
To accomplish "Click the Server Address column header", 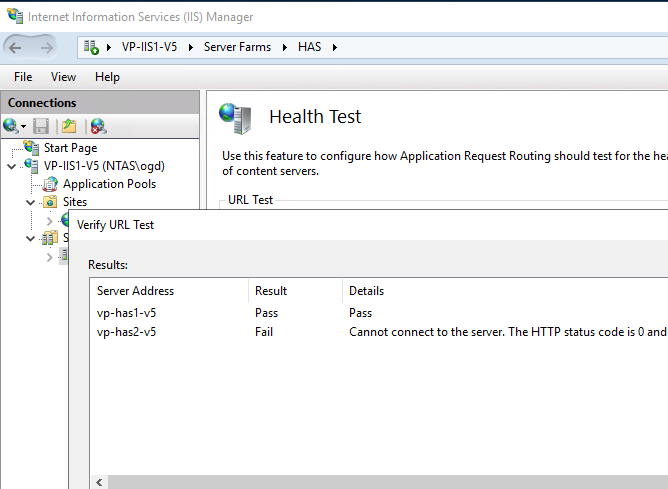I will [x=135, y=291].
